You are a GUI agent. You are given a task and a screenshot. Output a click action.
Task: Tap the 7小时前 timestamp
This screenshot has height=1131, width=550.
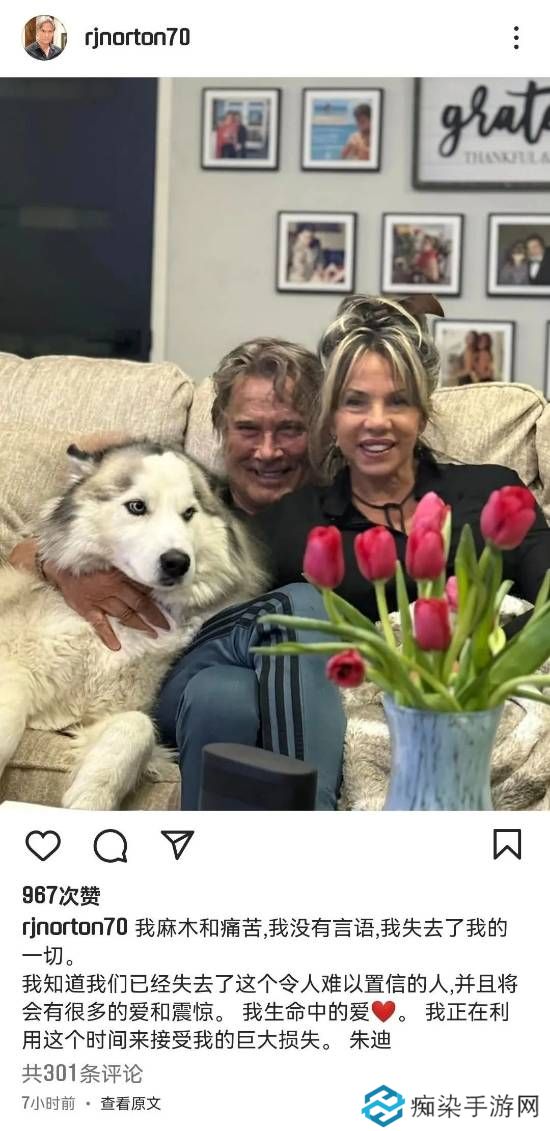[x=48, y=1104]
